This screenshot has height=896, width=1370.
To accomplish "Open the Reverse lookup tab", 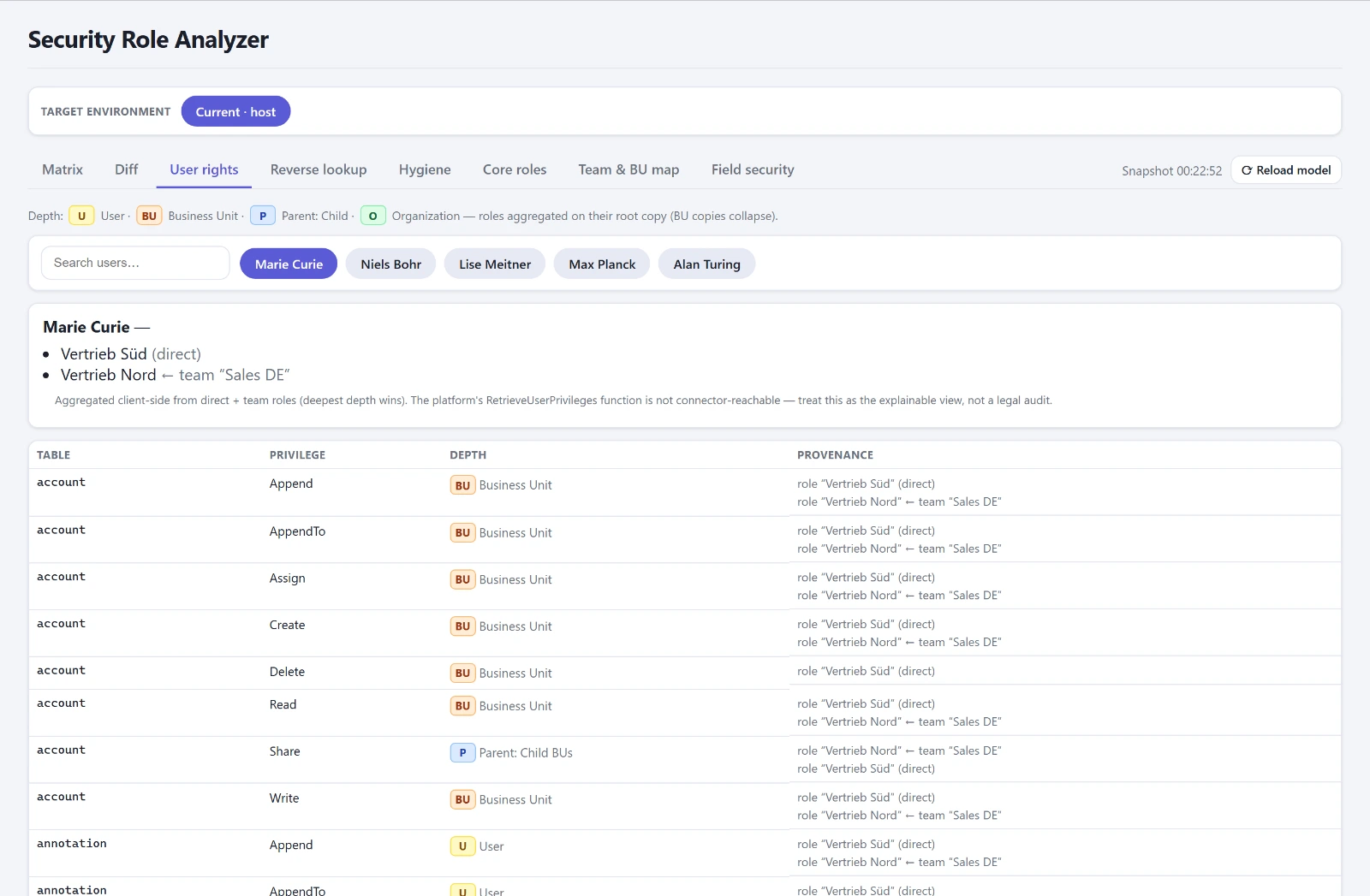I will 319,169.
